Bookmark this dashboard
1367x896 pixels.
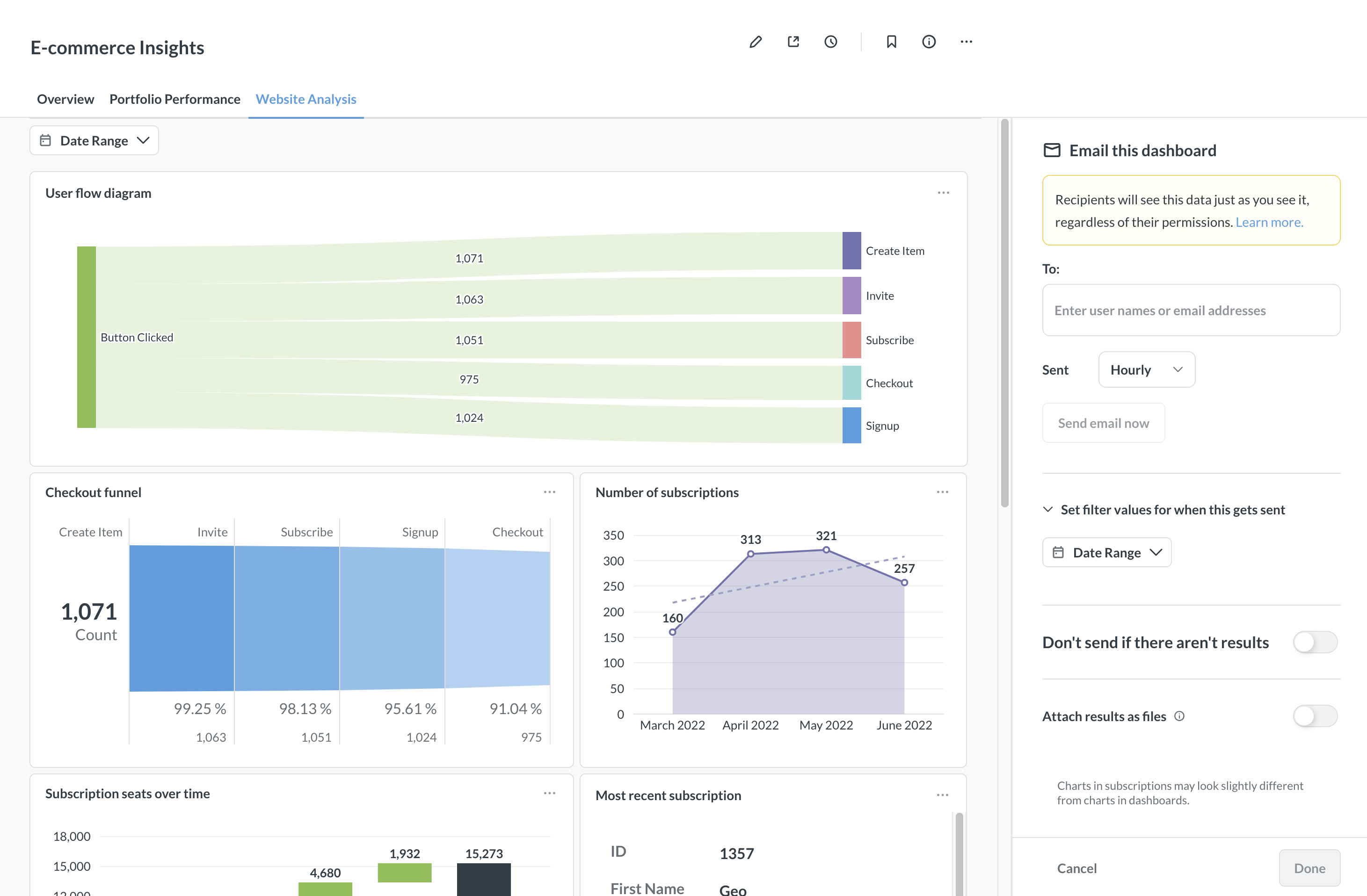tap(891, 42)
